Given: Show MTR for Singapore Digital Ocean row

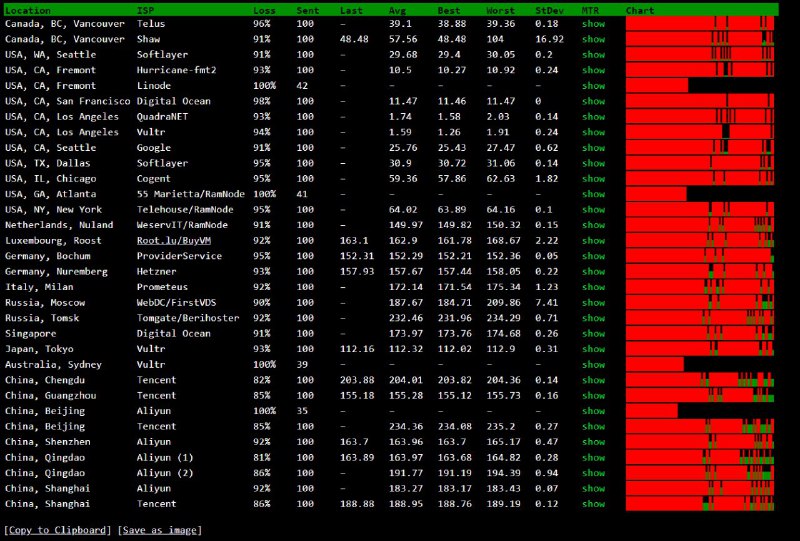Looking at the screenshot, I should 593,334.
